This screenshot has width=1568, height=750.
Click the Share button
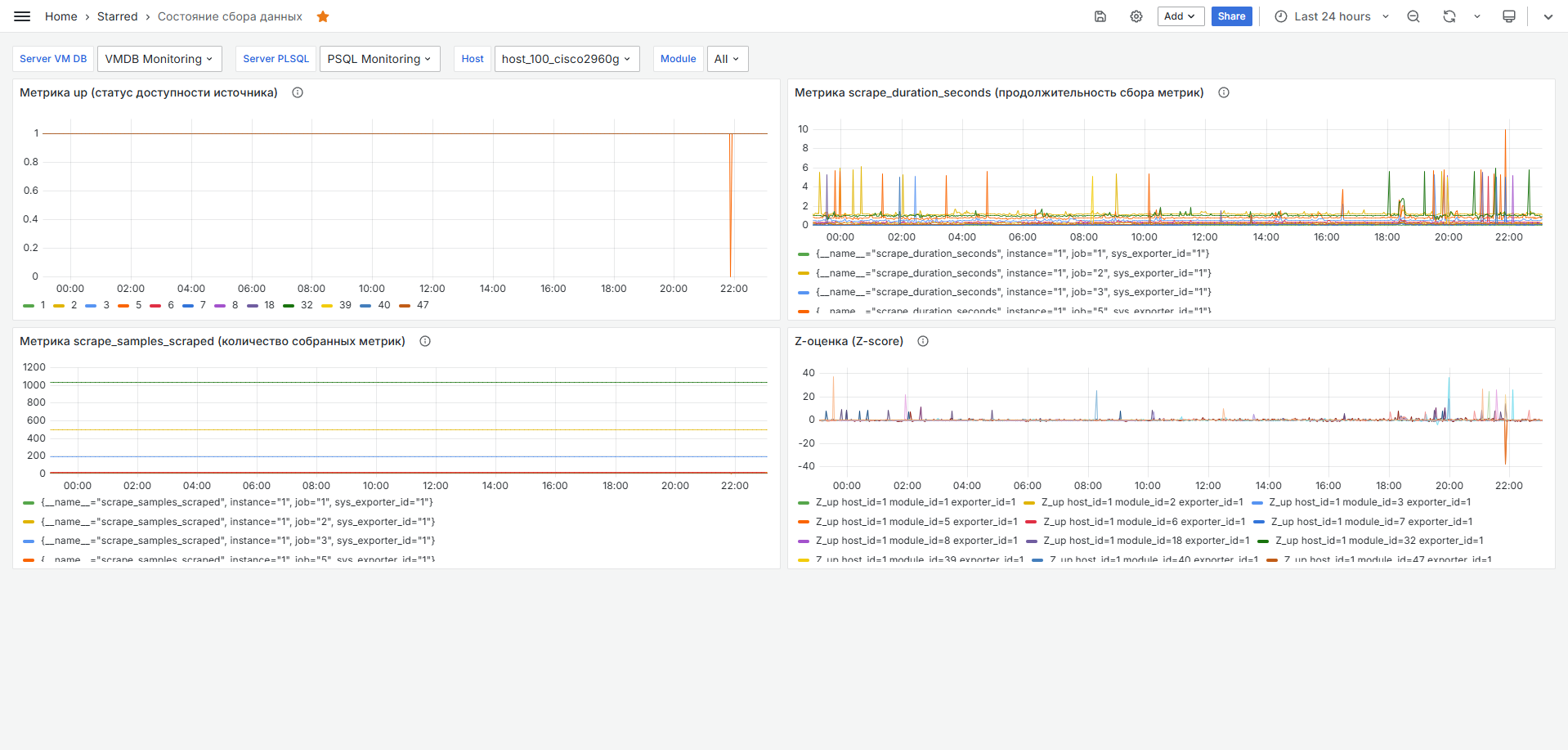pos(1231,16)
